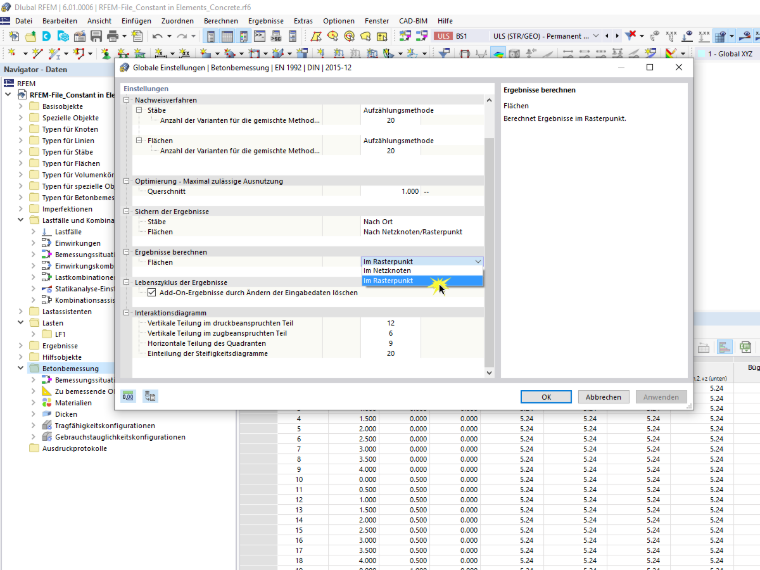760x570 pixels.
Task: Expand the Materialien tree node
Action: point(33,403)
